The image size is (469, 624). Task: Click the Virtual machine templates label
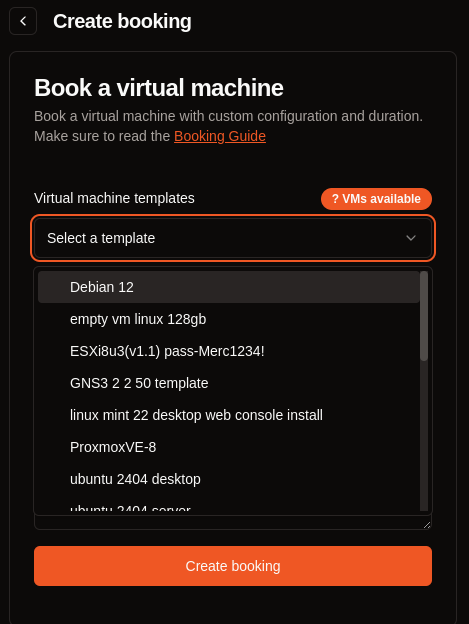[114, 198]
